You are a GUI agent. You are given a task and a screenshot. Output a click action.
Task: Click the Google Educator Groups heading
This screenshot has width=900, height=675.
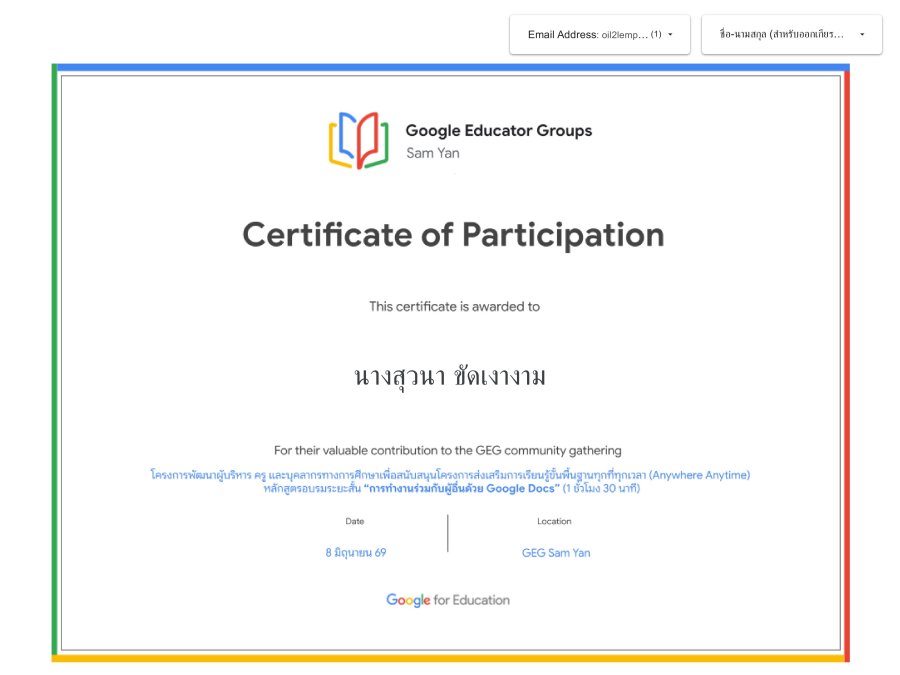pyautogui.click(x=499, y=130)
